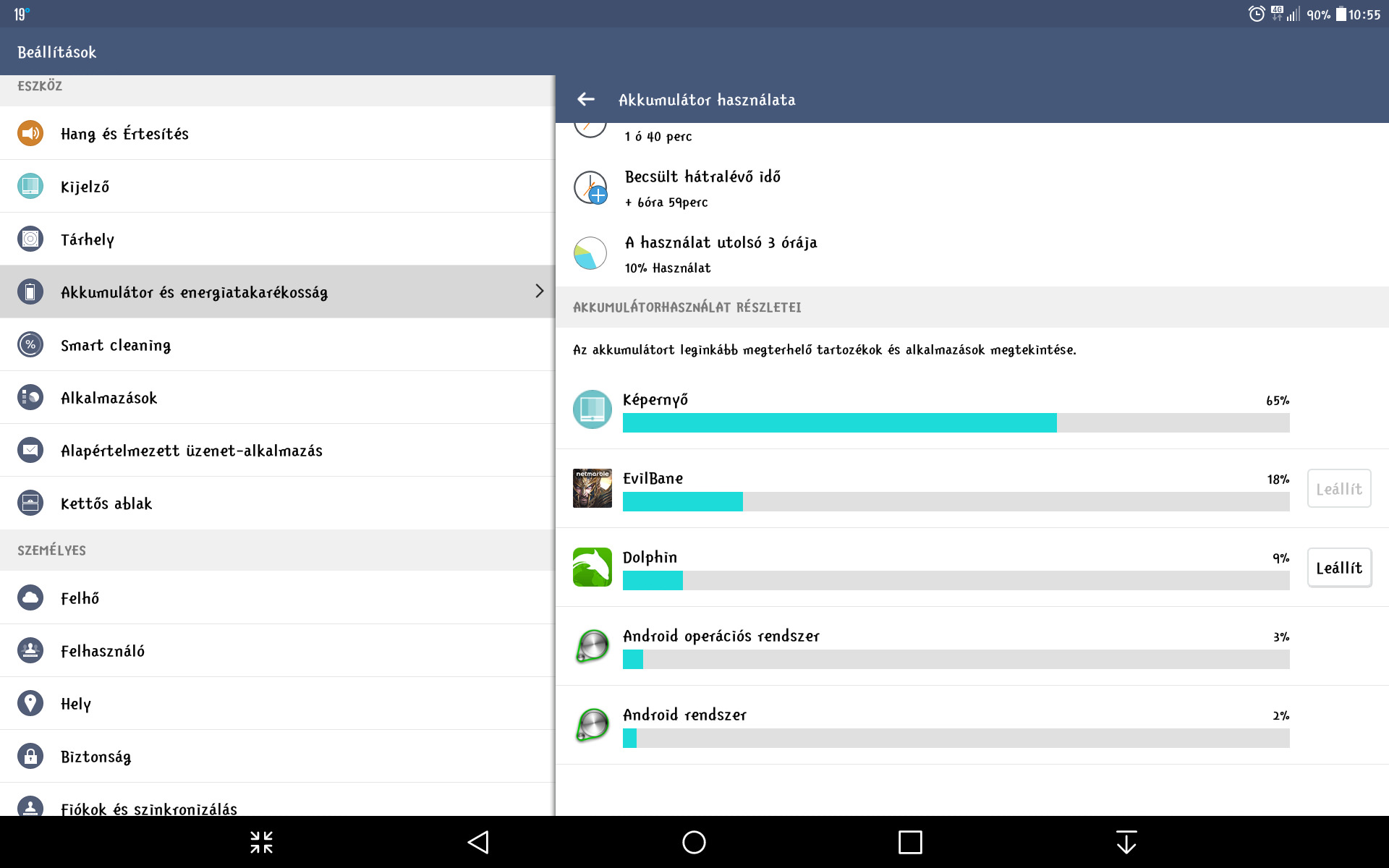
Task: Tap the Kettős ablak dual window icon
Action: pos(30,503)
